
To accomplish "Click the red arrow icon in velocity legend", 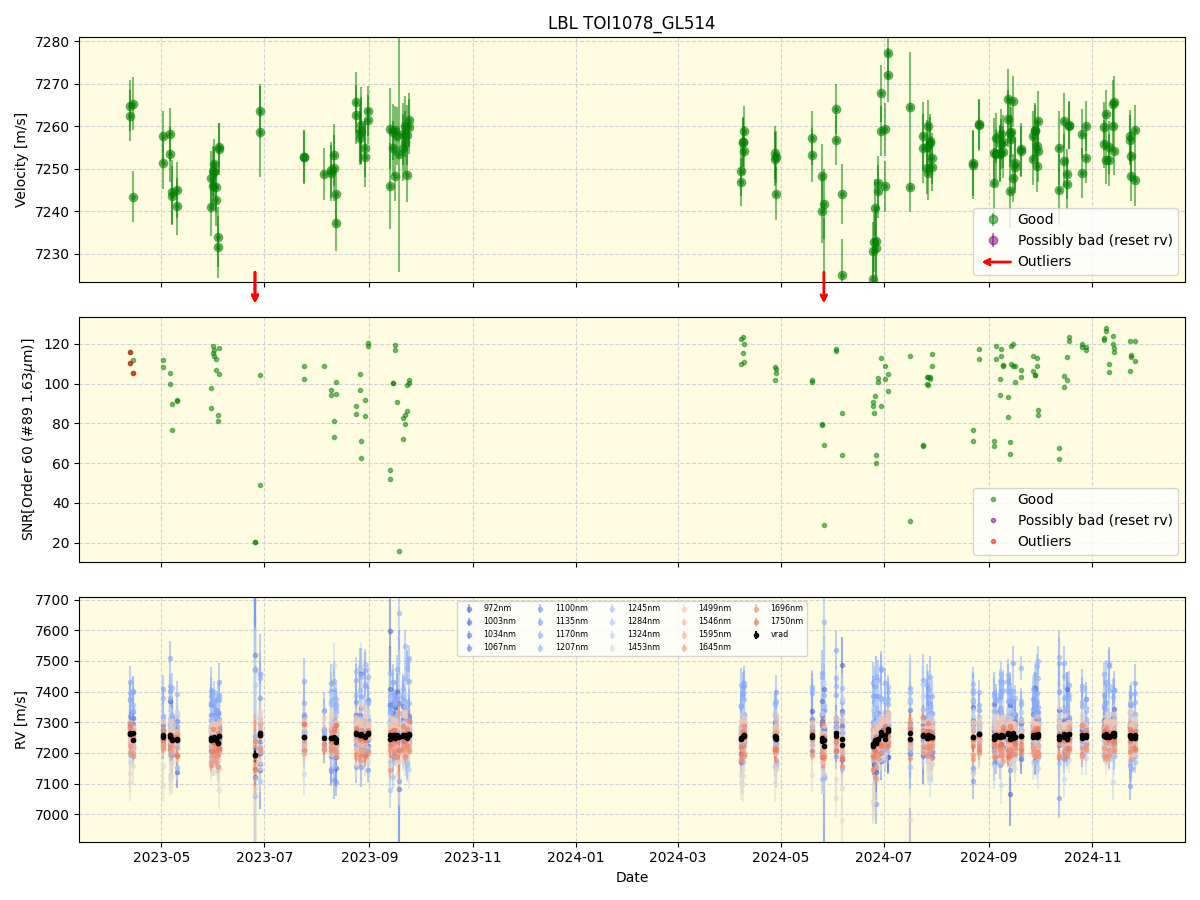I will point(997,262).
